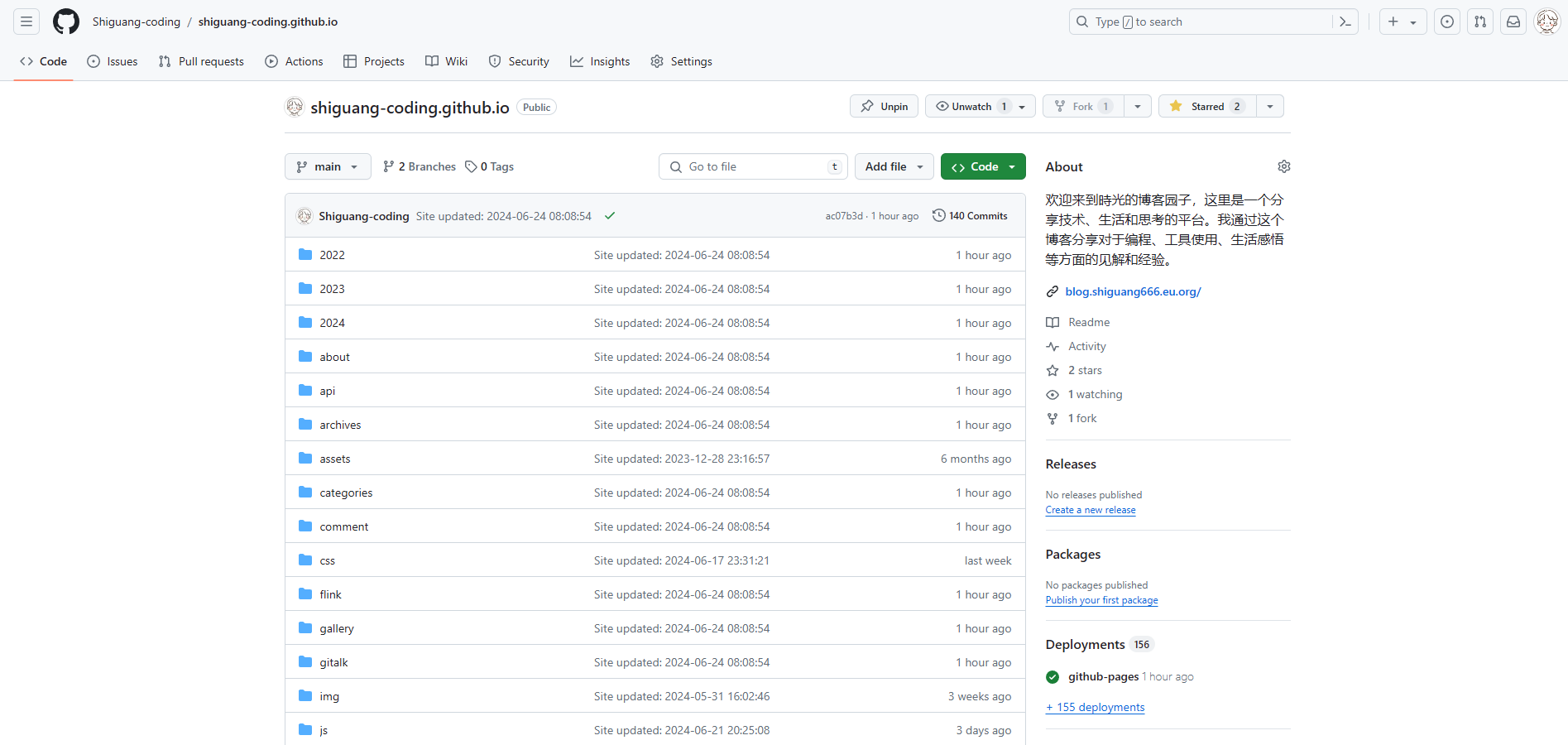Open the Actions tab
This screenshot has height=745, width=1568.
tap(294, 61)
